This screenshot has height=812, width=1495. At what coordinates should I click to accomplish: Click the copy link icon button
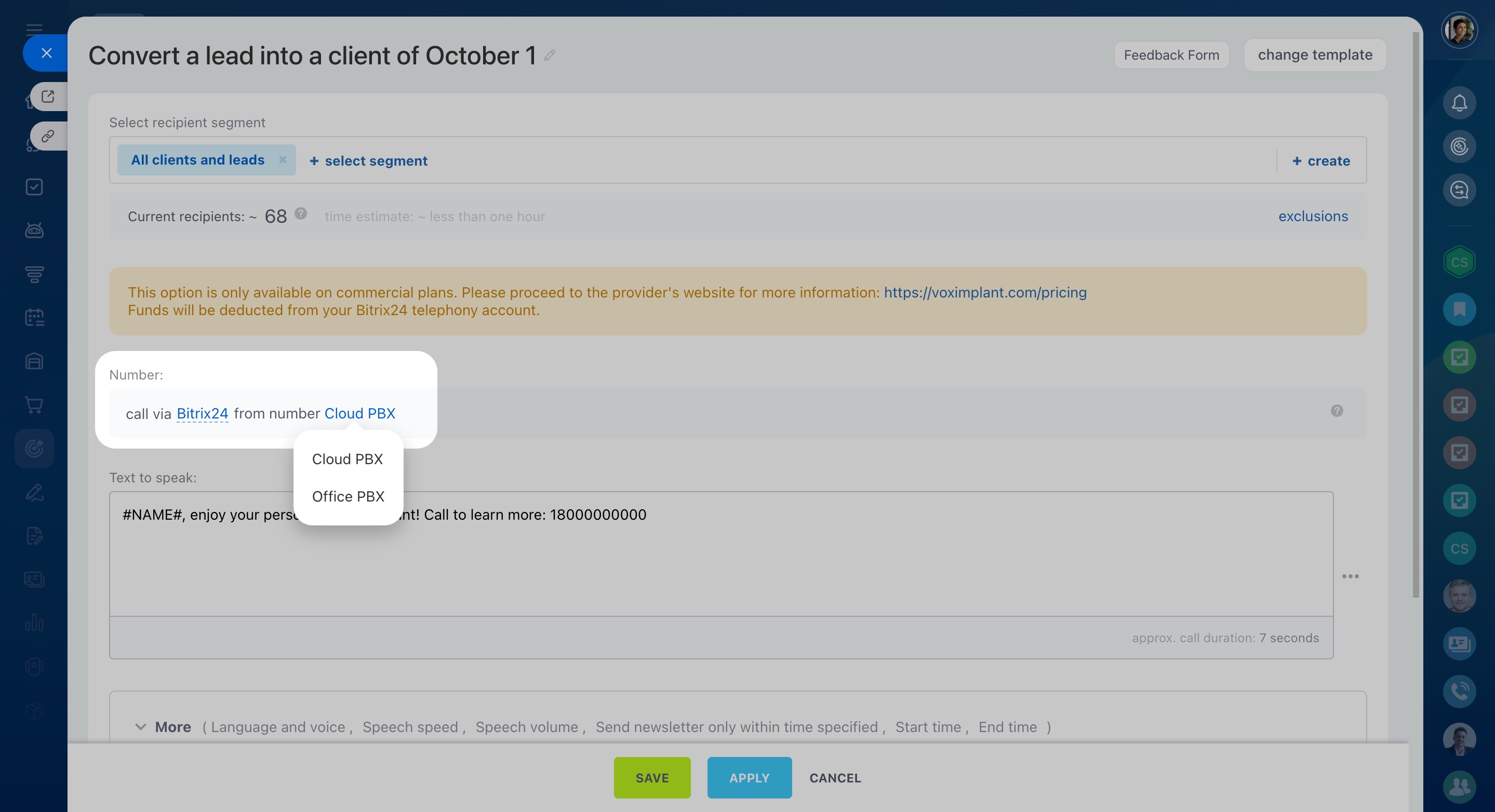point(48,137)
